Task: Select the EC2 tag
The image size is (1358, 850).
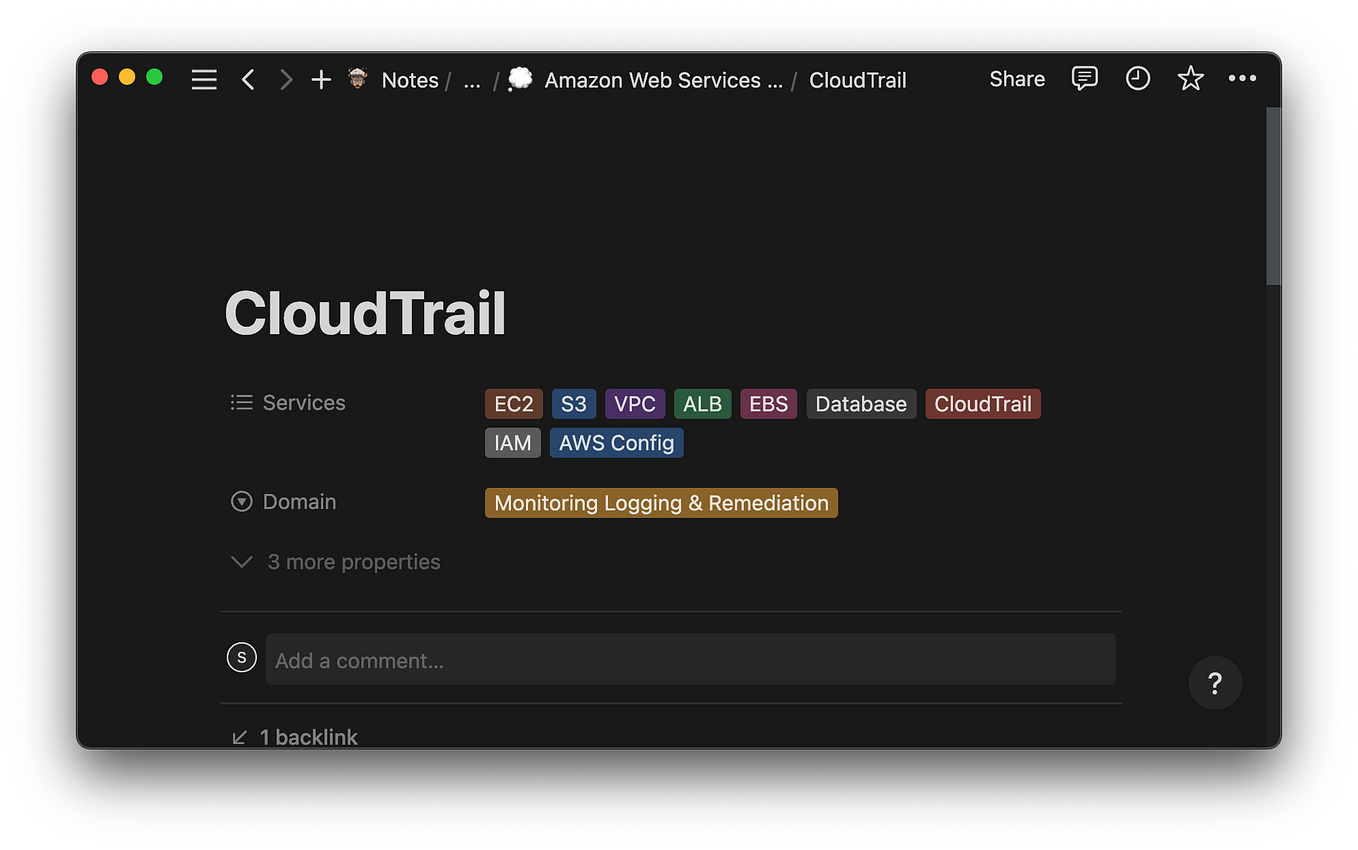Action: pyautogui.click(x=514, y=404)
